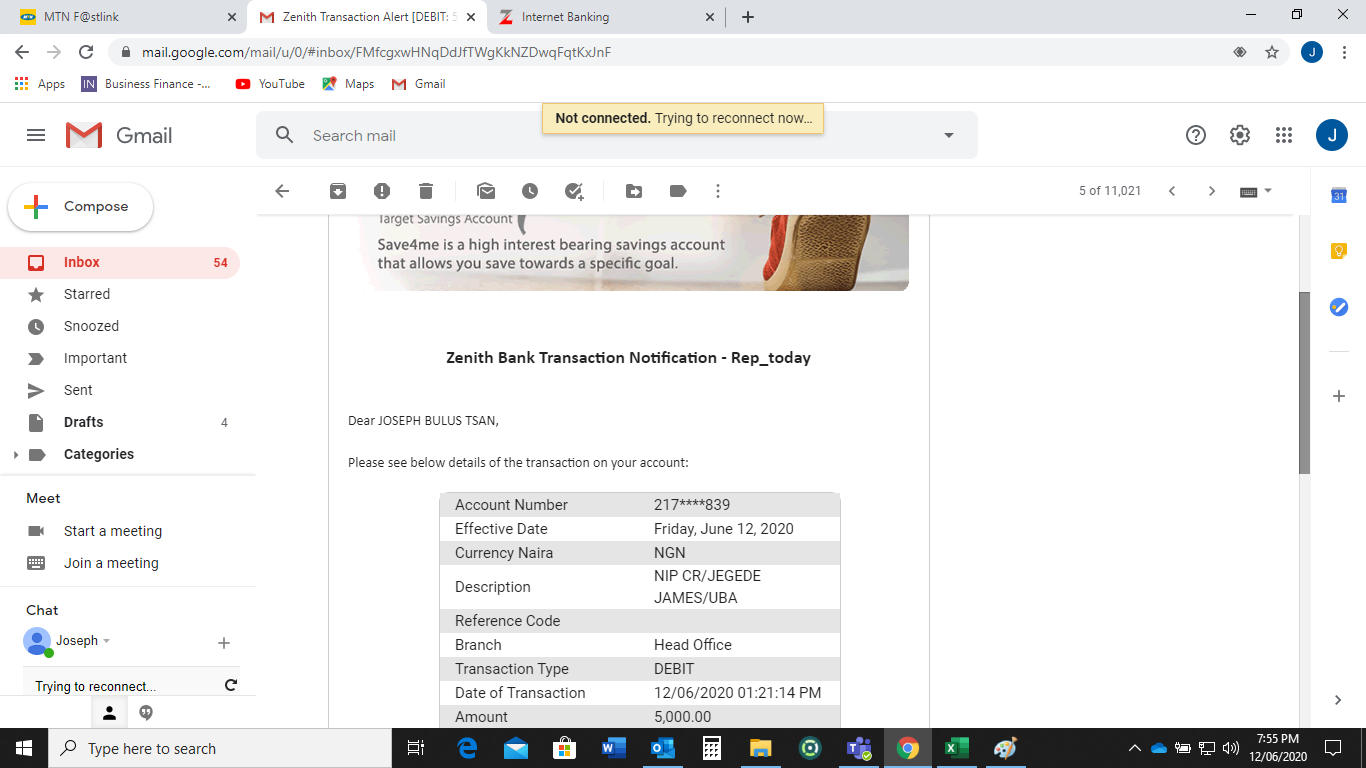Image resolution: width=1366 pixels, height=768 pixels.
Task: Archive this email
Action: [x=338, y=191]
